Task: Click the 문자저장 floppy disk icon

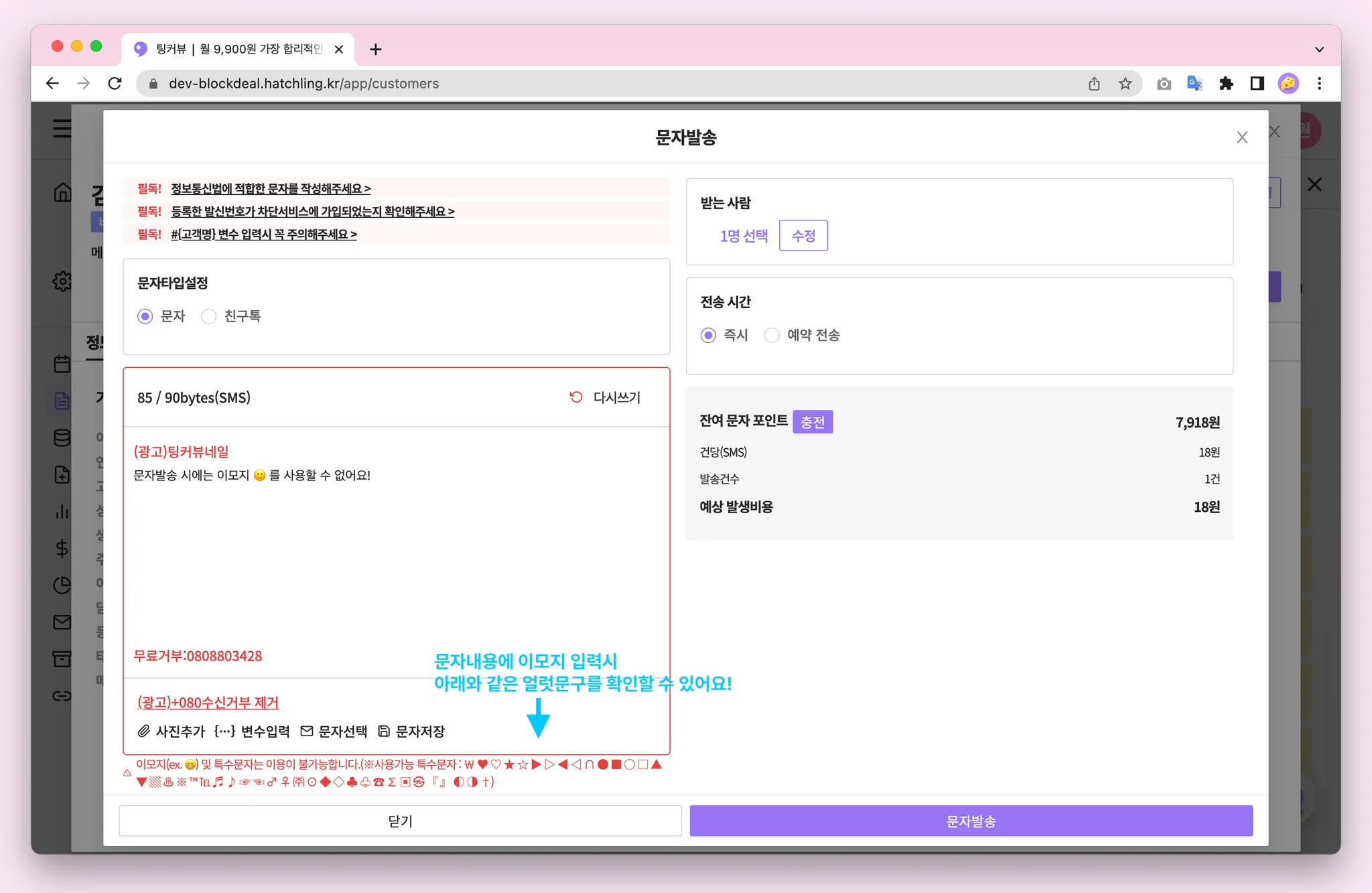Action: 384,731
